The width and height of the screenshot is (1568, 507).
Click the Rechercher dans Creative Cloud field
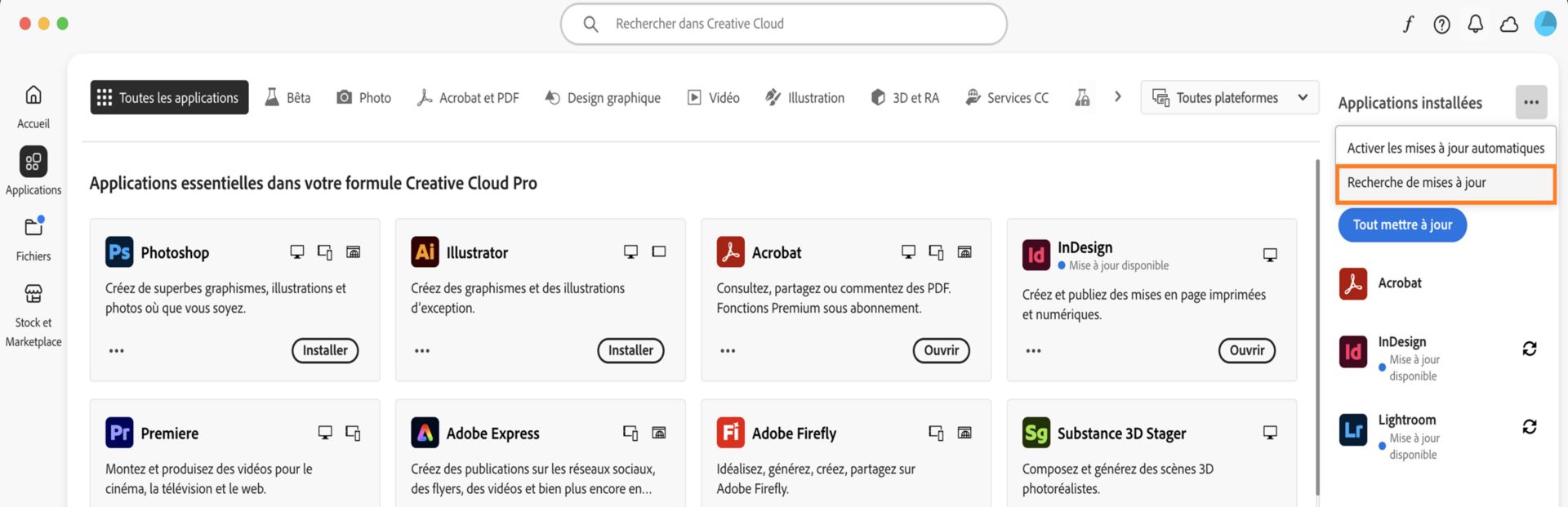[784, 24]
